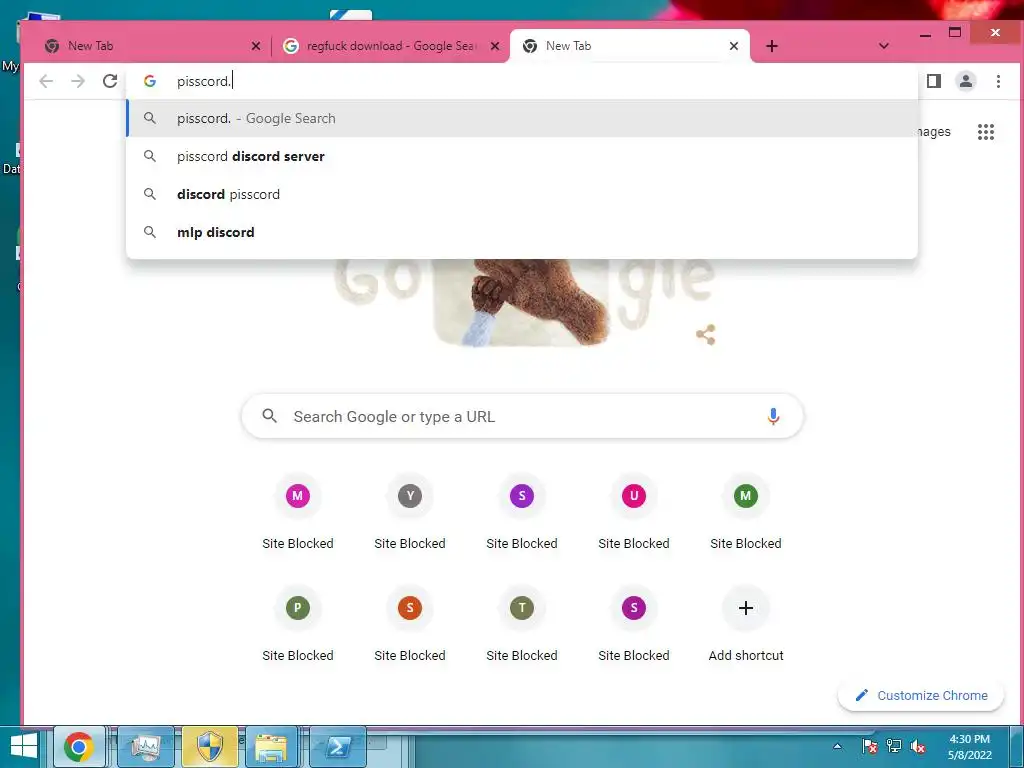Open PowerShell from the taskbar
The height and width of the screenshot is (768, 1024).
pos(338,747)
